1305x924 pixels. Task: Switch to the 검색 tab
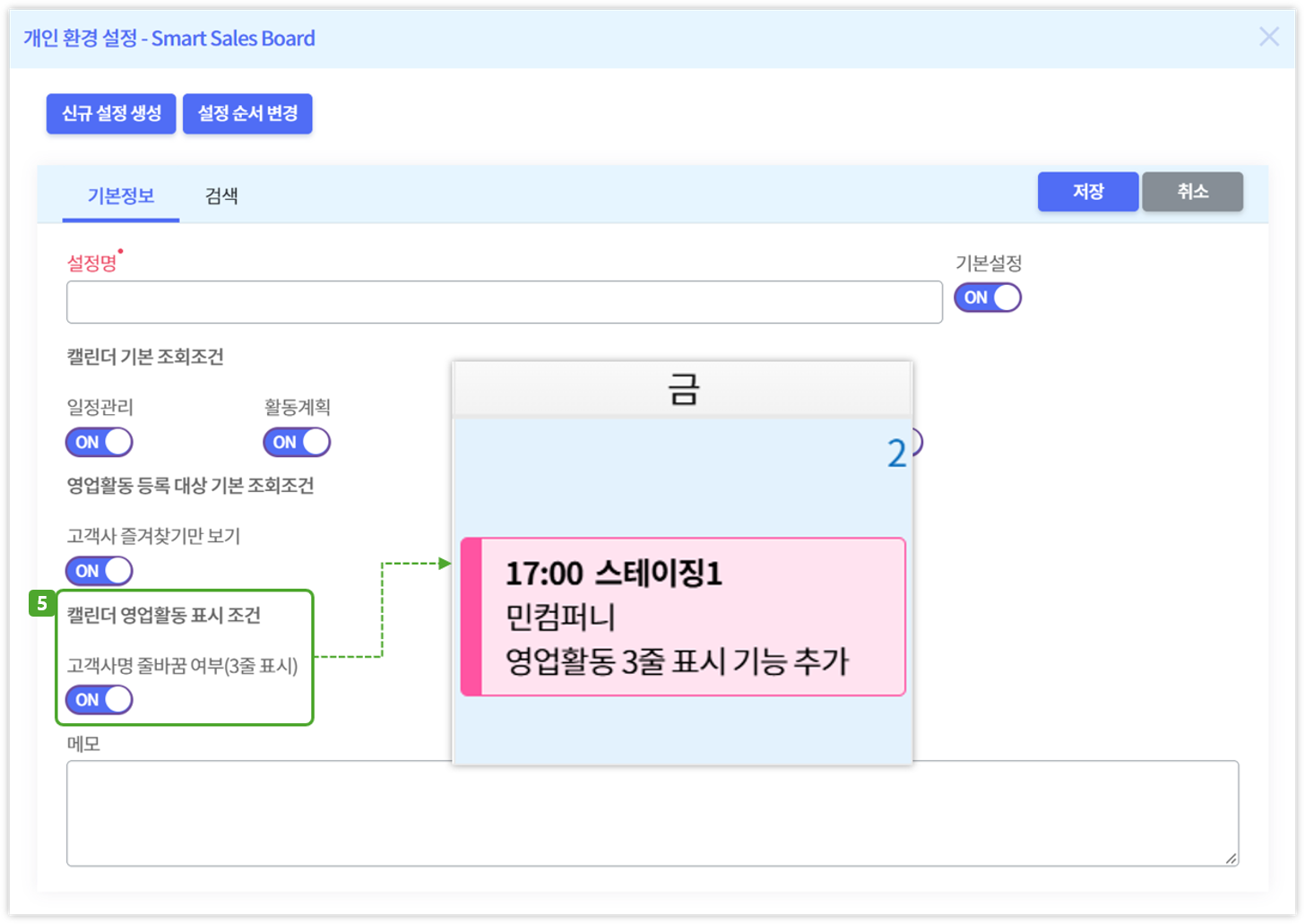221,195
